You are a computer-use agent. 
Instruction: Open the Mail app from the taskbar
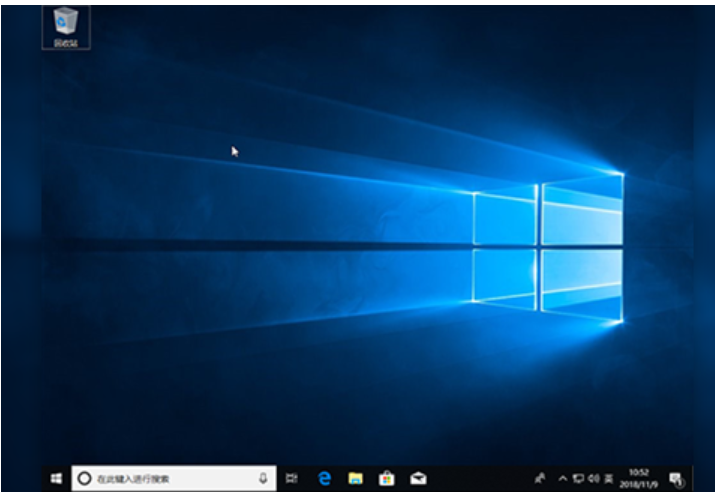pyautogui.click(x=414, y=479)
